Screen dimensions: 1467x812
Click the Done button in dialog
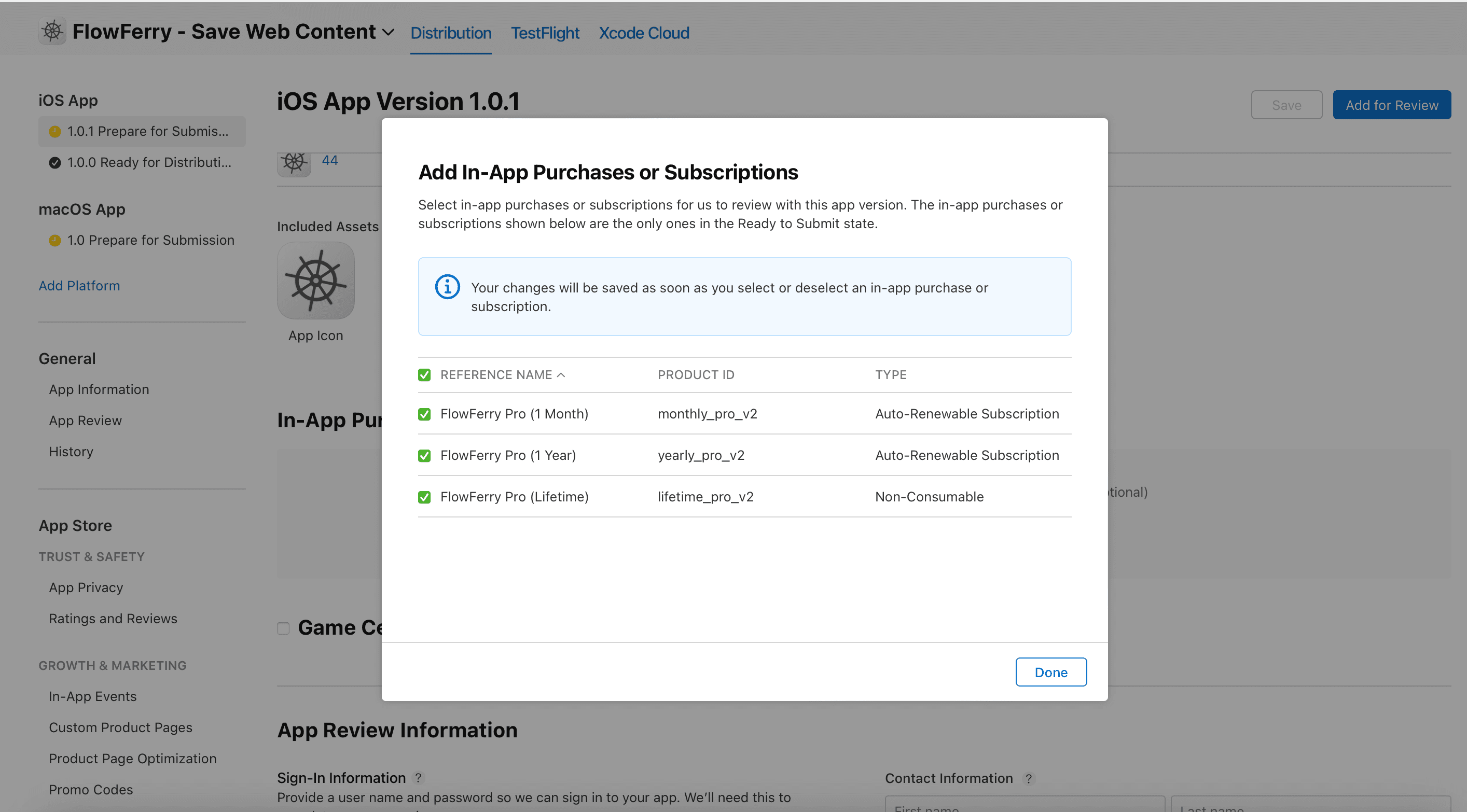point(1050,672)
